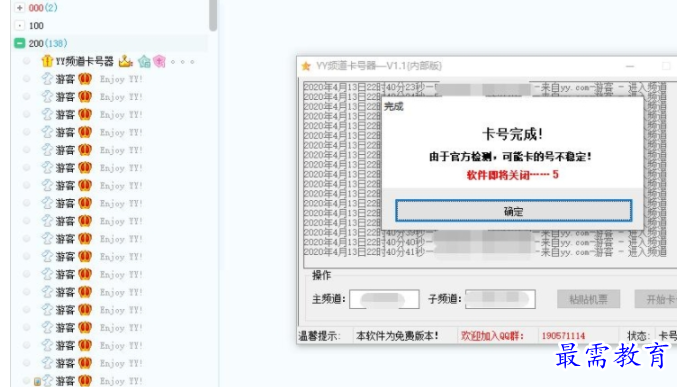Click the gold crown badge after YY频道卡号器
The height and width of the screenshot is (387, 677).
point(125,61)
